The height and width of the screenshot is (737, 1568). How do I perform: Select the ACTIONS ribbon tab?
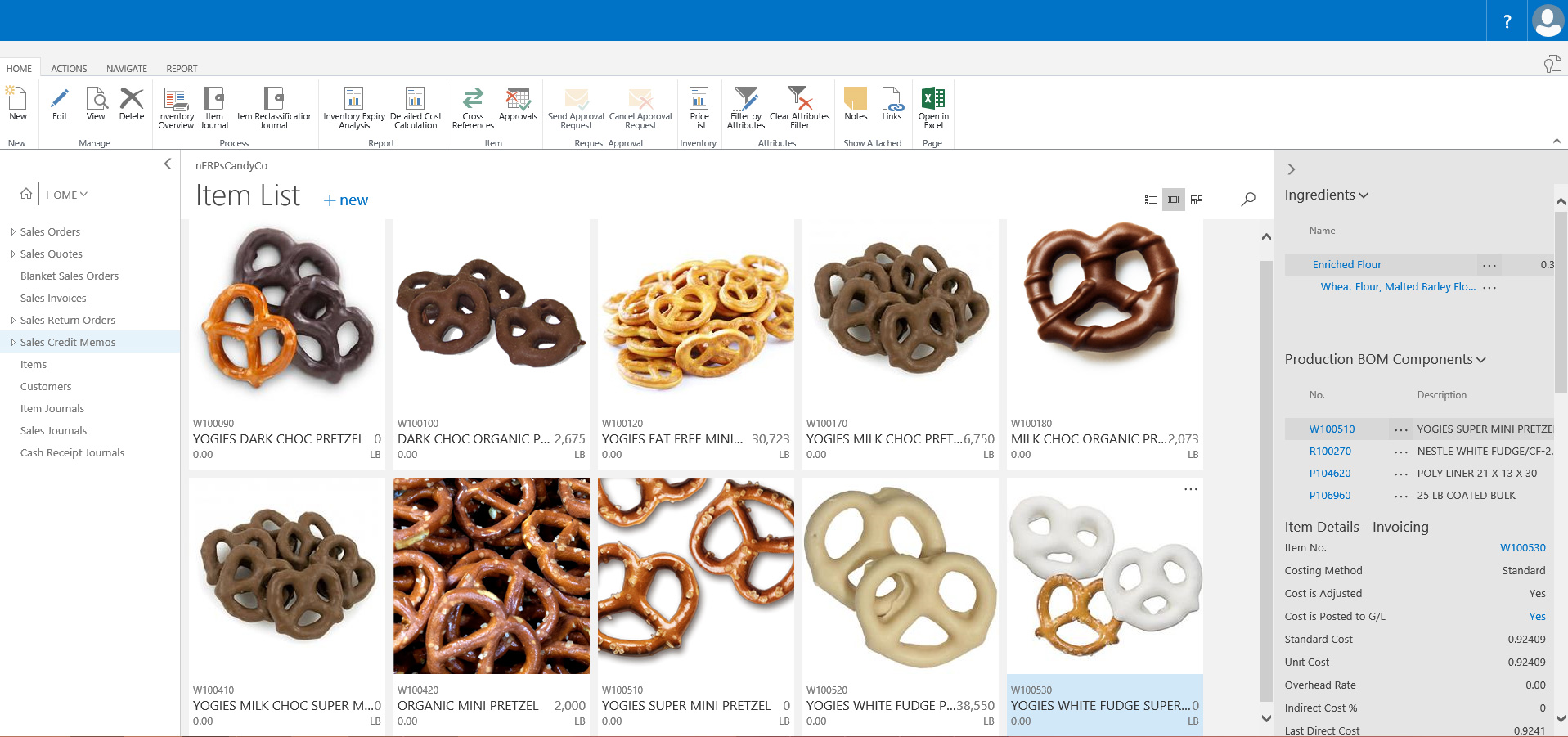point(69,69)
